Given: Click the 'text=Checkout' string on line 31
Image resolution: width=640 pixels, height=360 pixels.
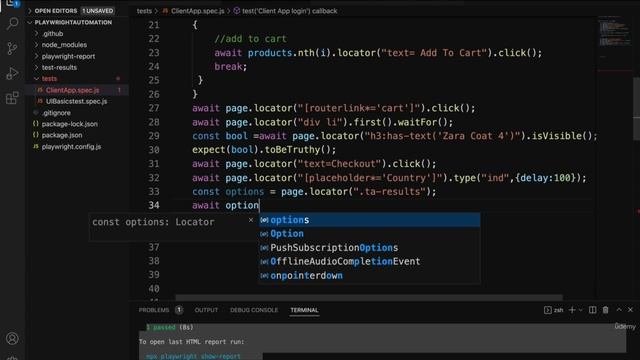Looking at the screenshot, I should (x=339, y=164).
